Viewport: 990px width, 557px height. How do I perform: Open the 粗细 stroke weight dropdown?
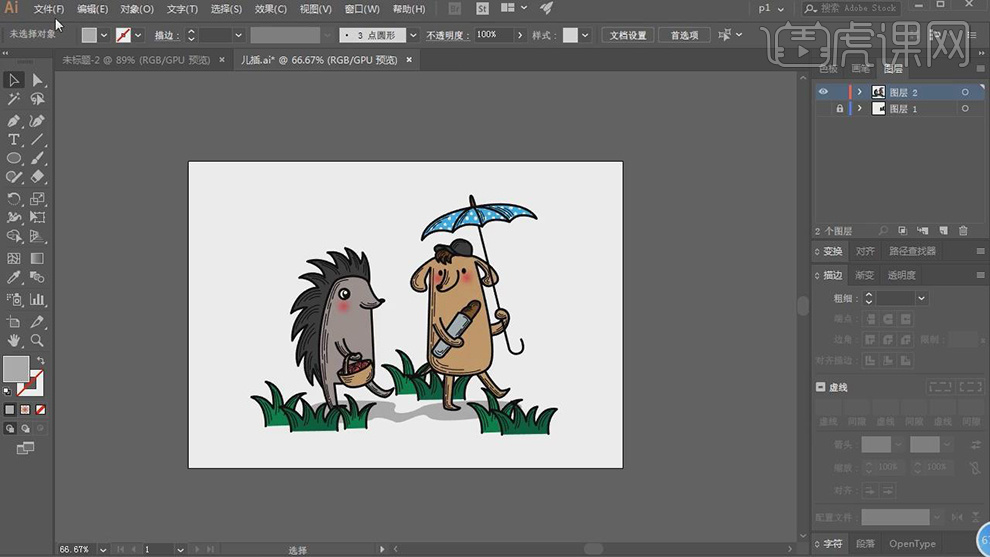(921, 298)
